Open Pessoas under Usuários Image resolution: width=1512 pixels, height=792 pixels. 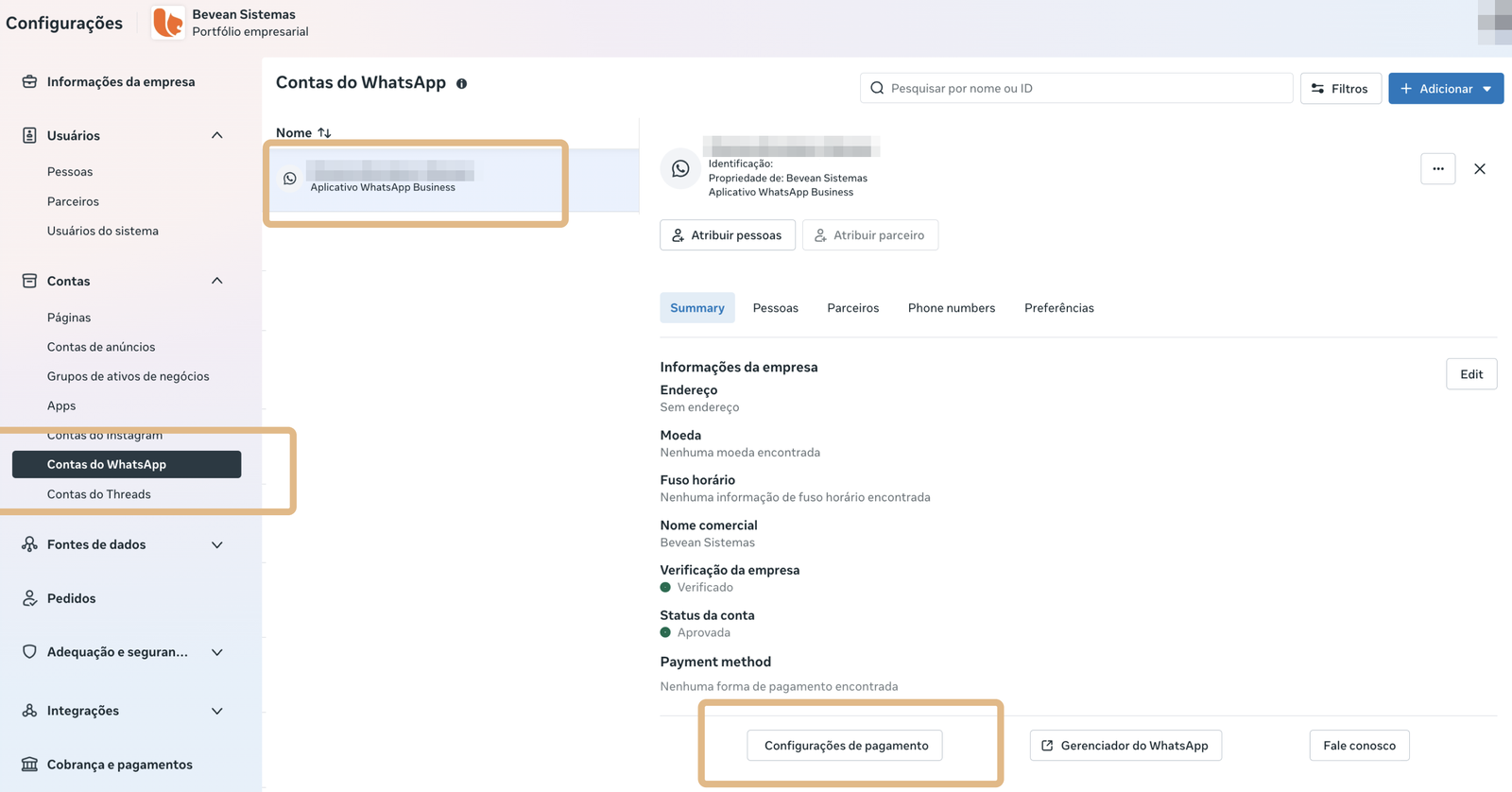[x=70, y=172]
